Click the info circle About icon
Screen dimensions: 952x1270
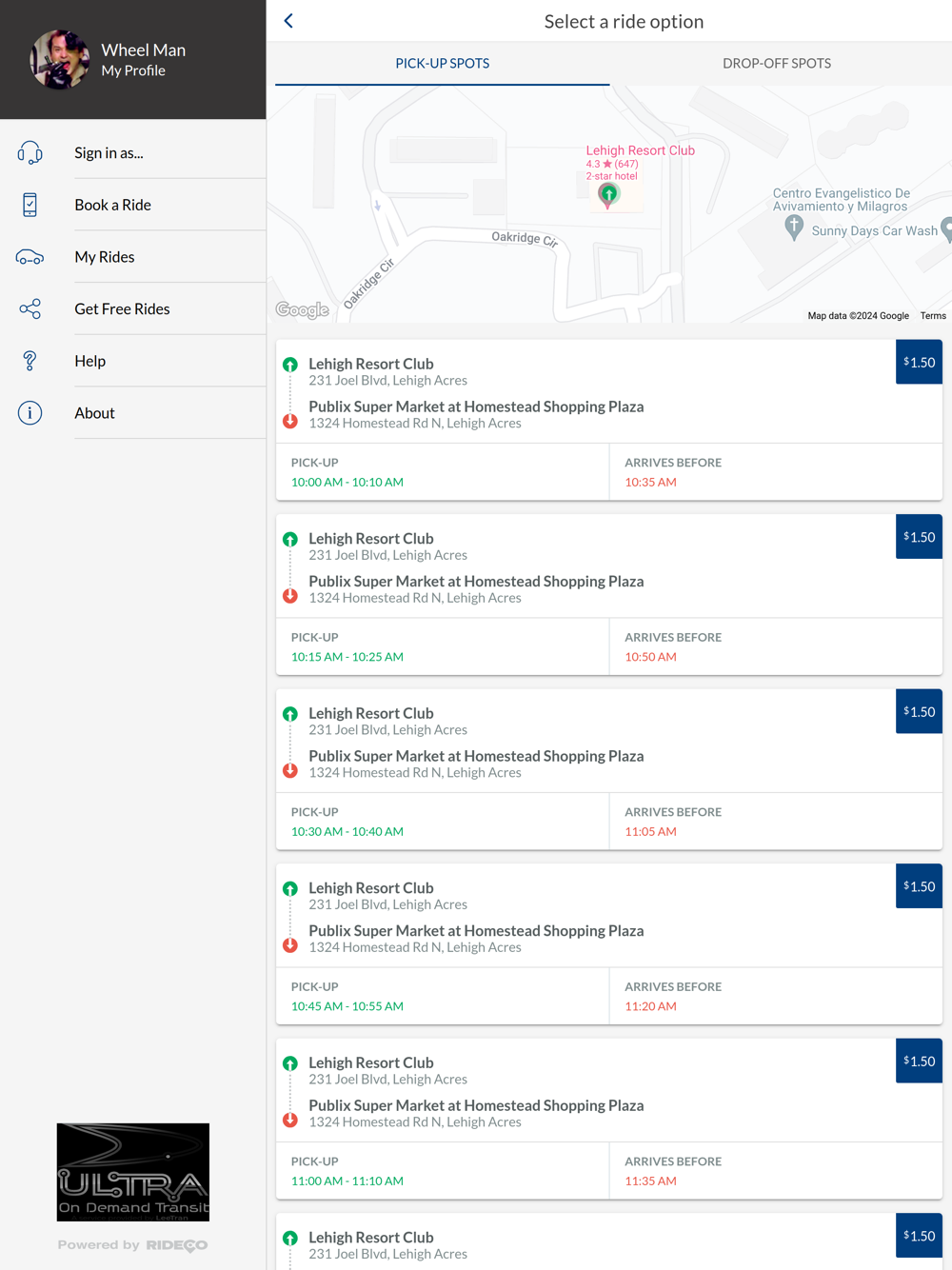tap(30, 413)
